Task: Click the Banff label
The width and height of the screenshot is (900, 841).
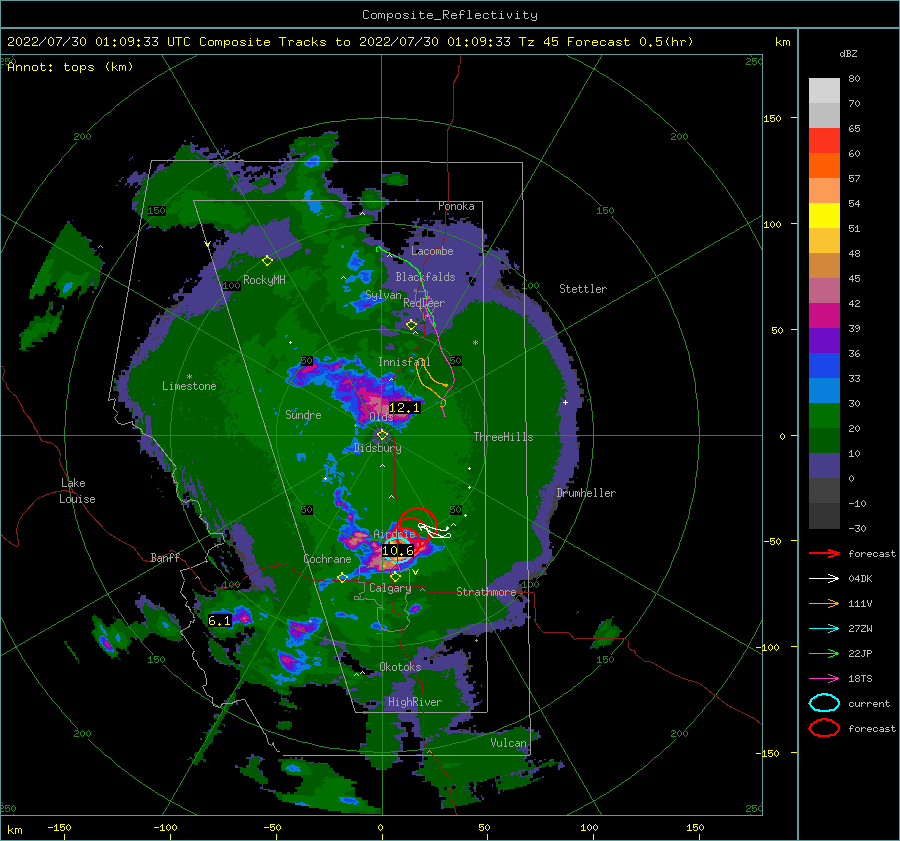Action: pyautogui.click(x=165, y=558)
